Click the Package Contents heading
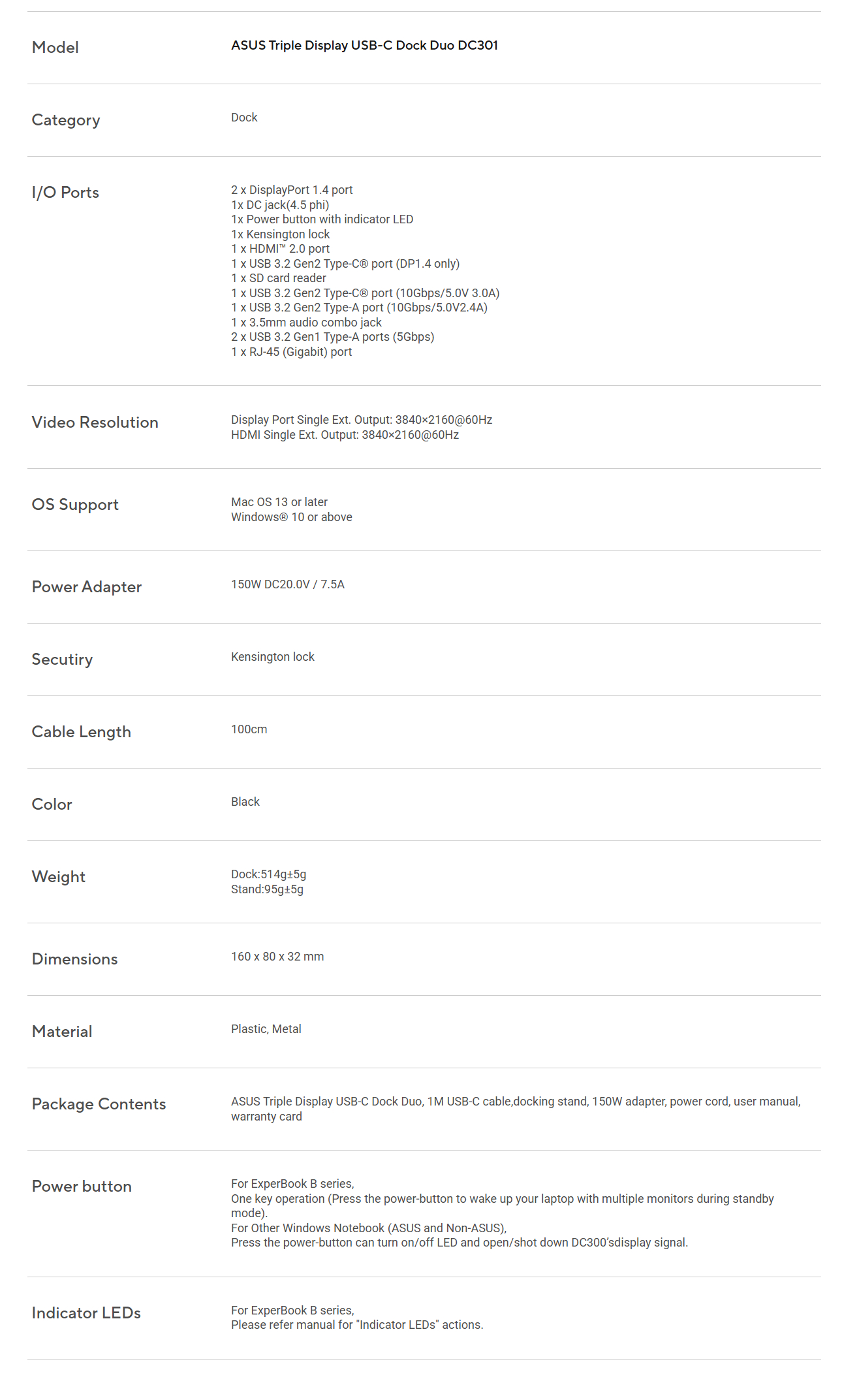Viewport: 842px width, 1400px height. [x=99, y=1104]
